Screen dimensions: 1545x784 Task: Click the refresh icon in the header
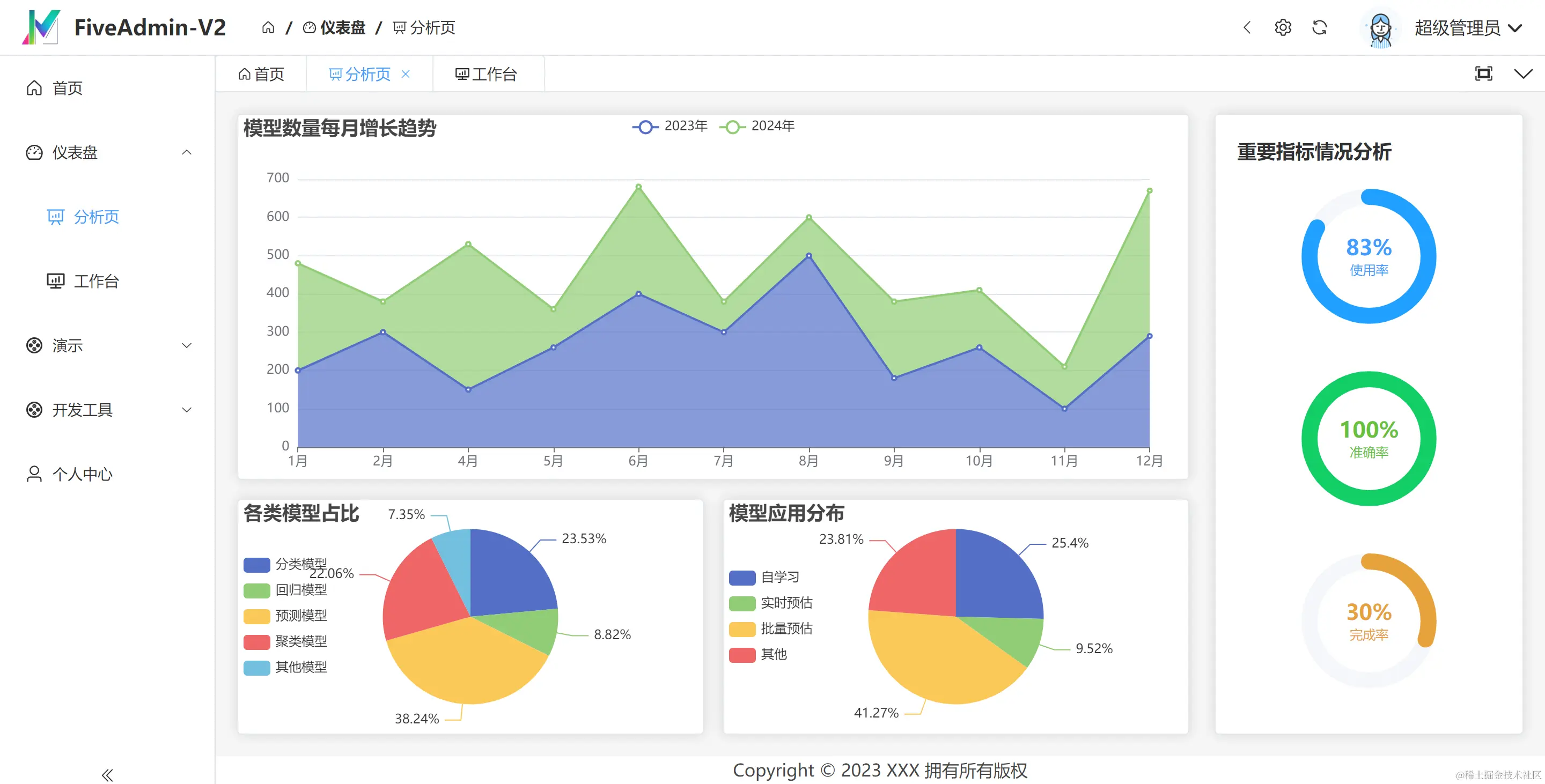(x=1320, y=27)
